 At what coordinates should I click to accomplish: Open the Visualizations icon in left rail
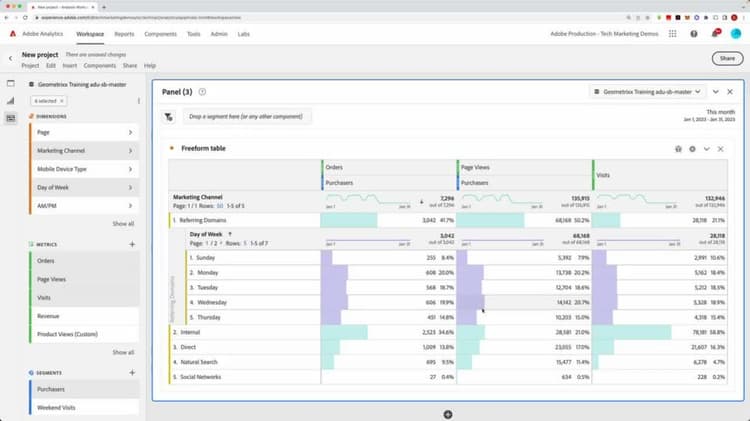(11, 101)
